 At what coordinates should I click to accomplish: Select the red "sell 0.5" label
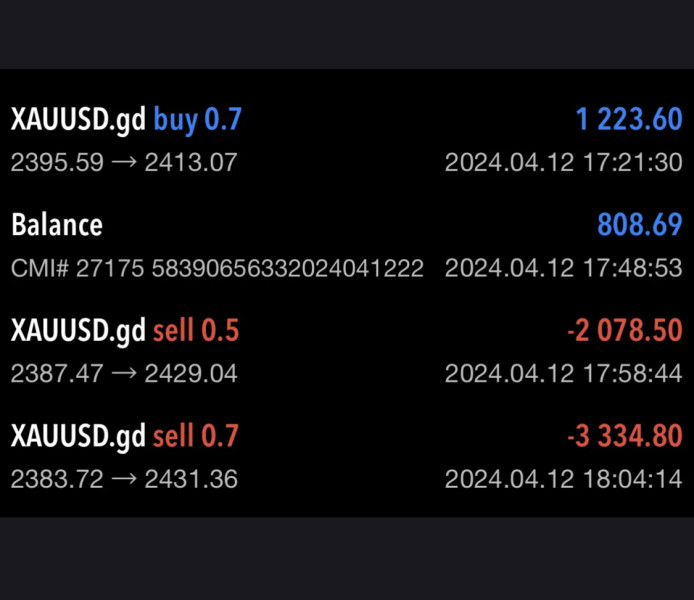click(196, 331)
